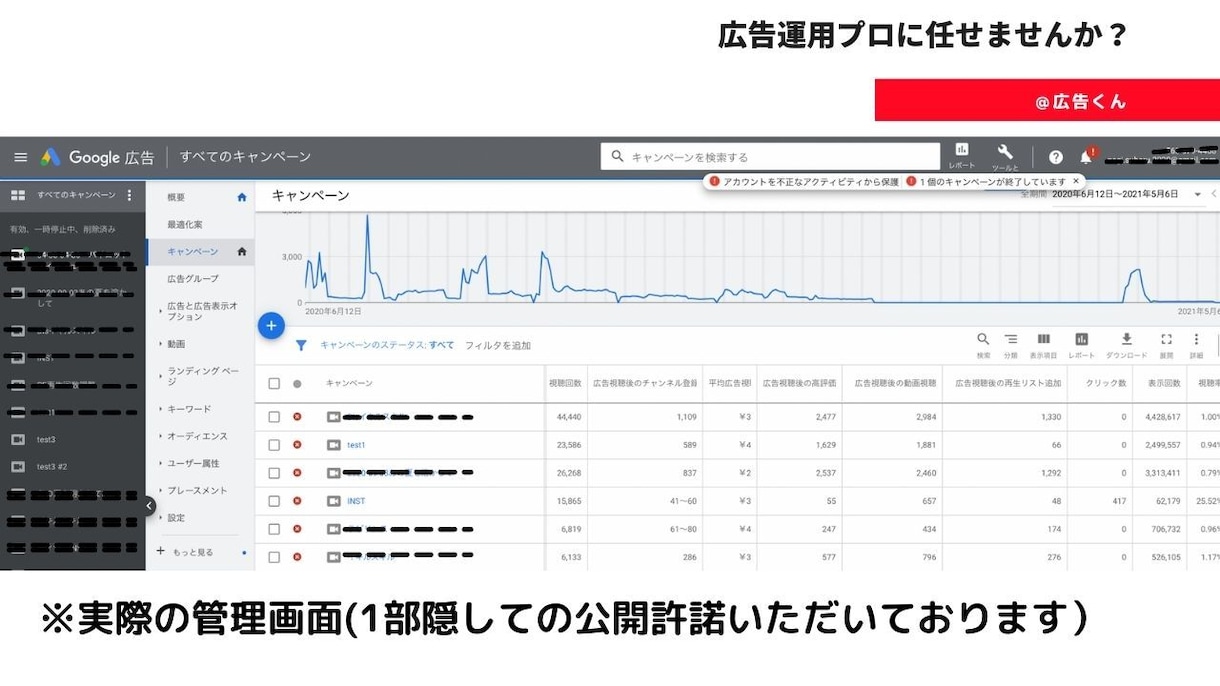
Task: Open レポート in the top header bar
Action: point(962,156)
